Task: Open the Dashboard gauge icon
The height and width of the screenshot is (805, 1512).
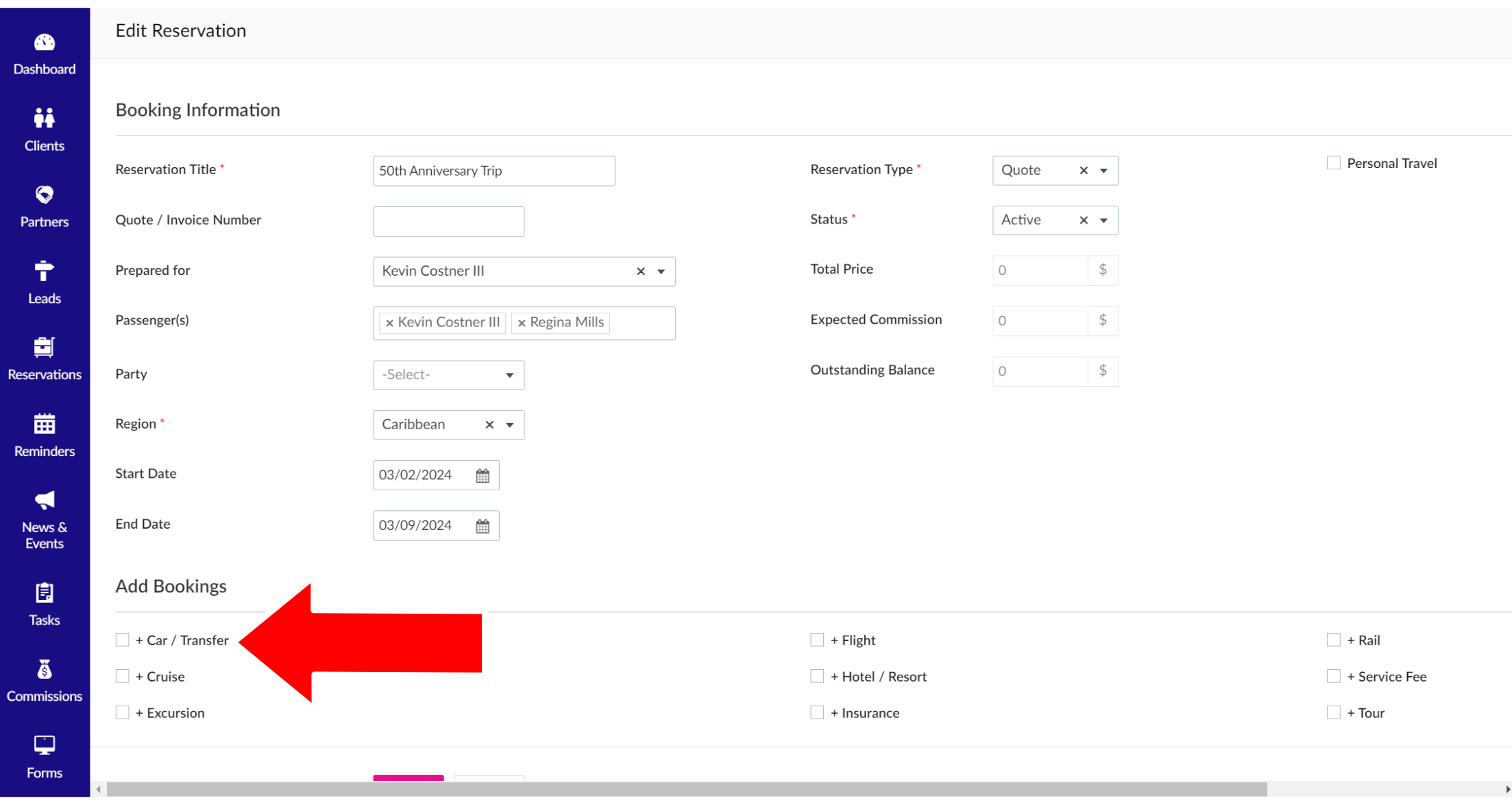Action: point(45,43)
